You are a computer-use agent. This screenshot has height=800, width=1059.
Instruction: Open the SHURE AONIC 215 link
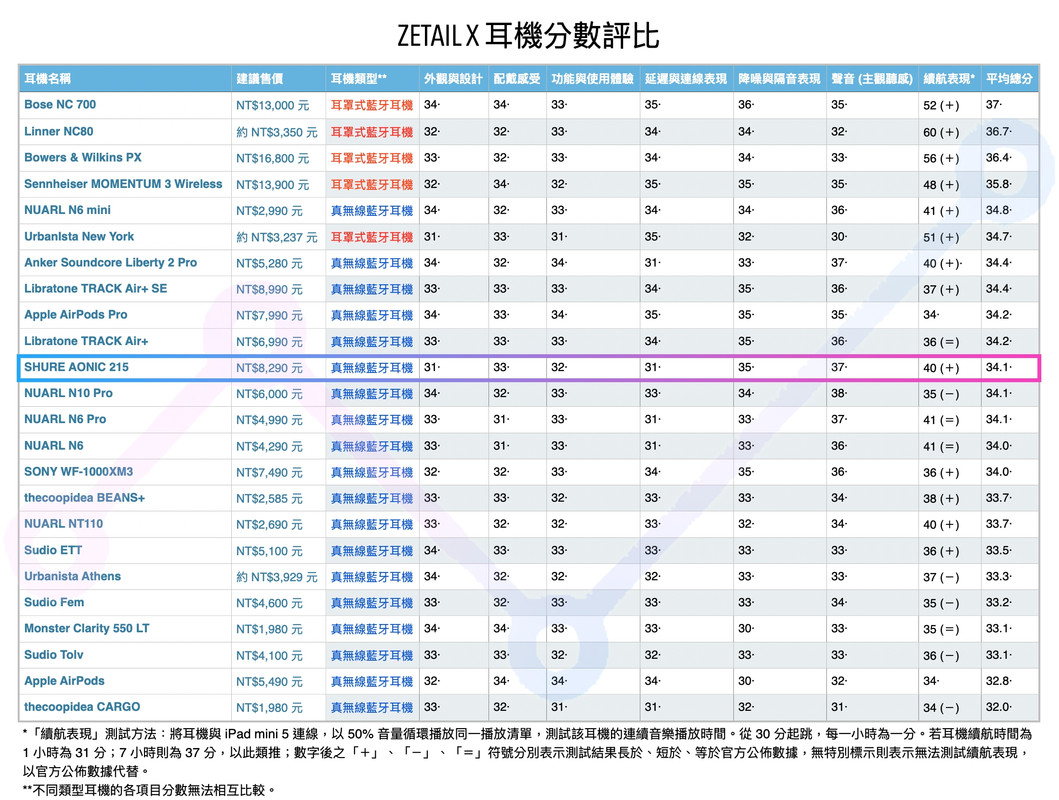[x=76, y=367]
